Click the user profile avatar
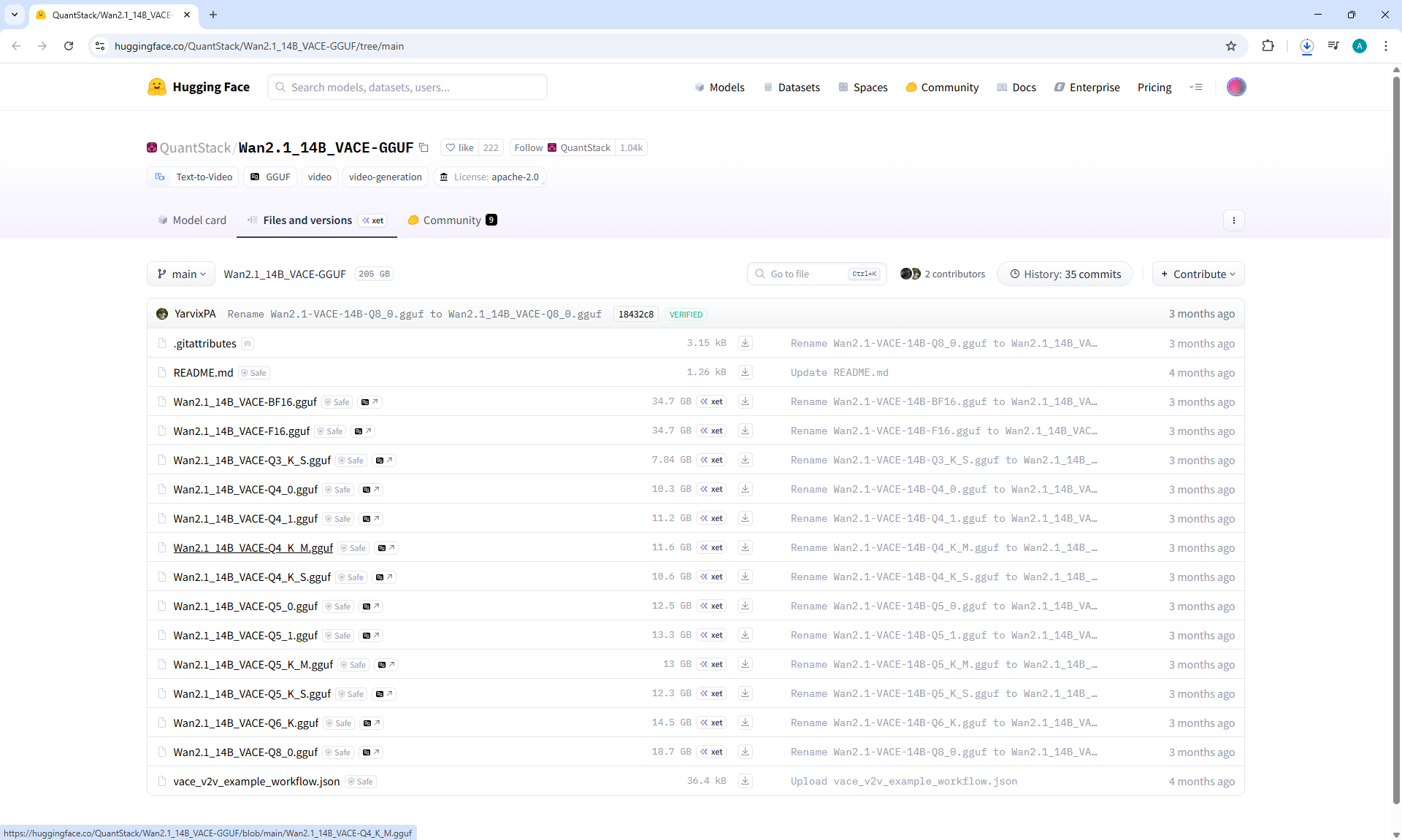Screen dimensions: 1402x840 pos(1236,87)
